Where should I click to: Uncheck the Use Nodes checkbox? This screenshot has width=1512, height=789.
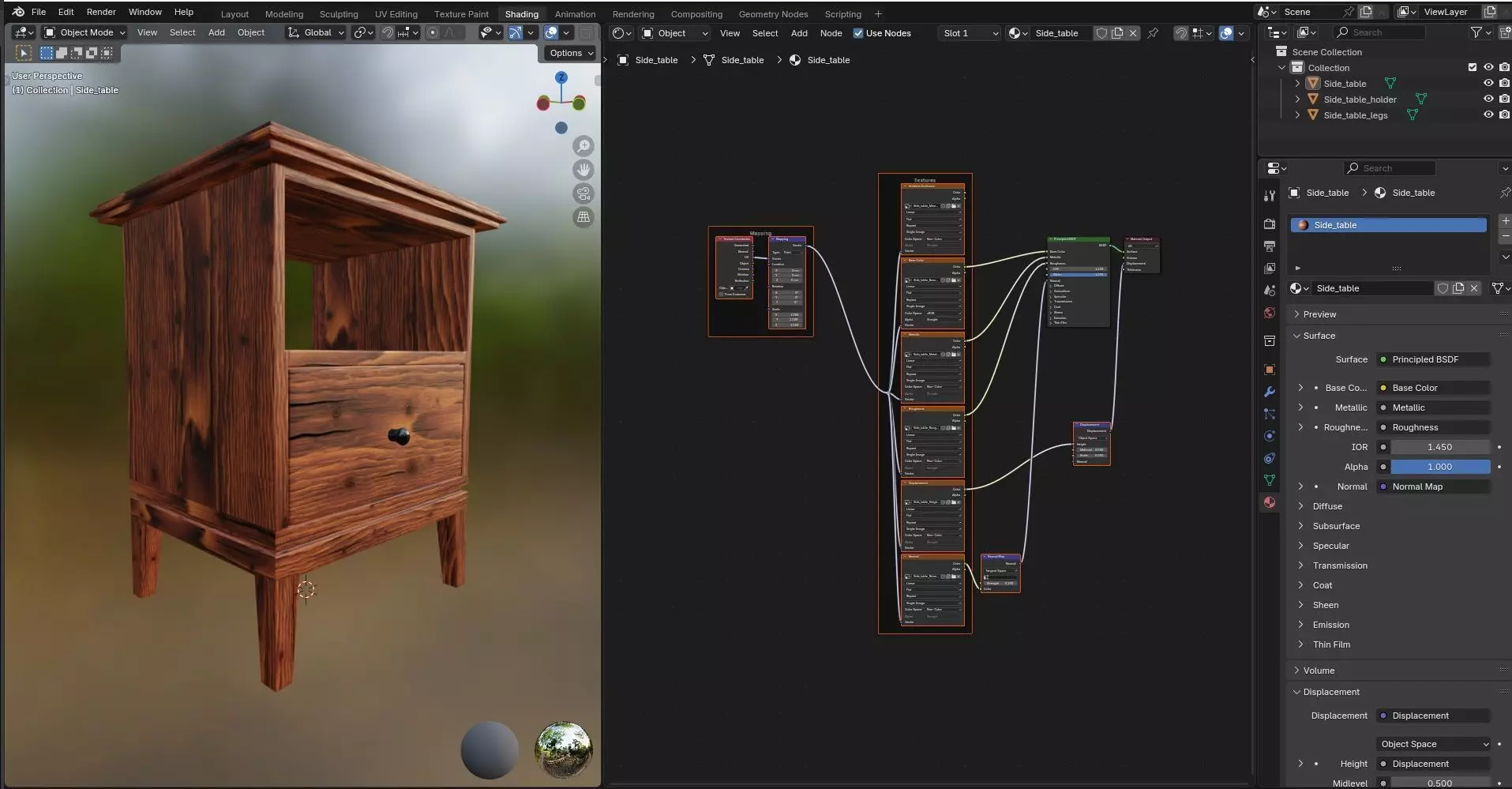pyautogui.click(x=858, y=33)
